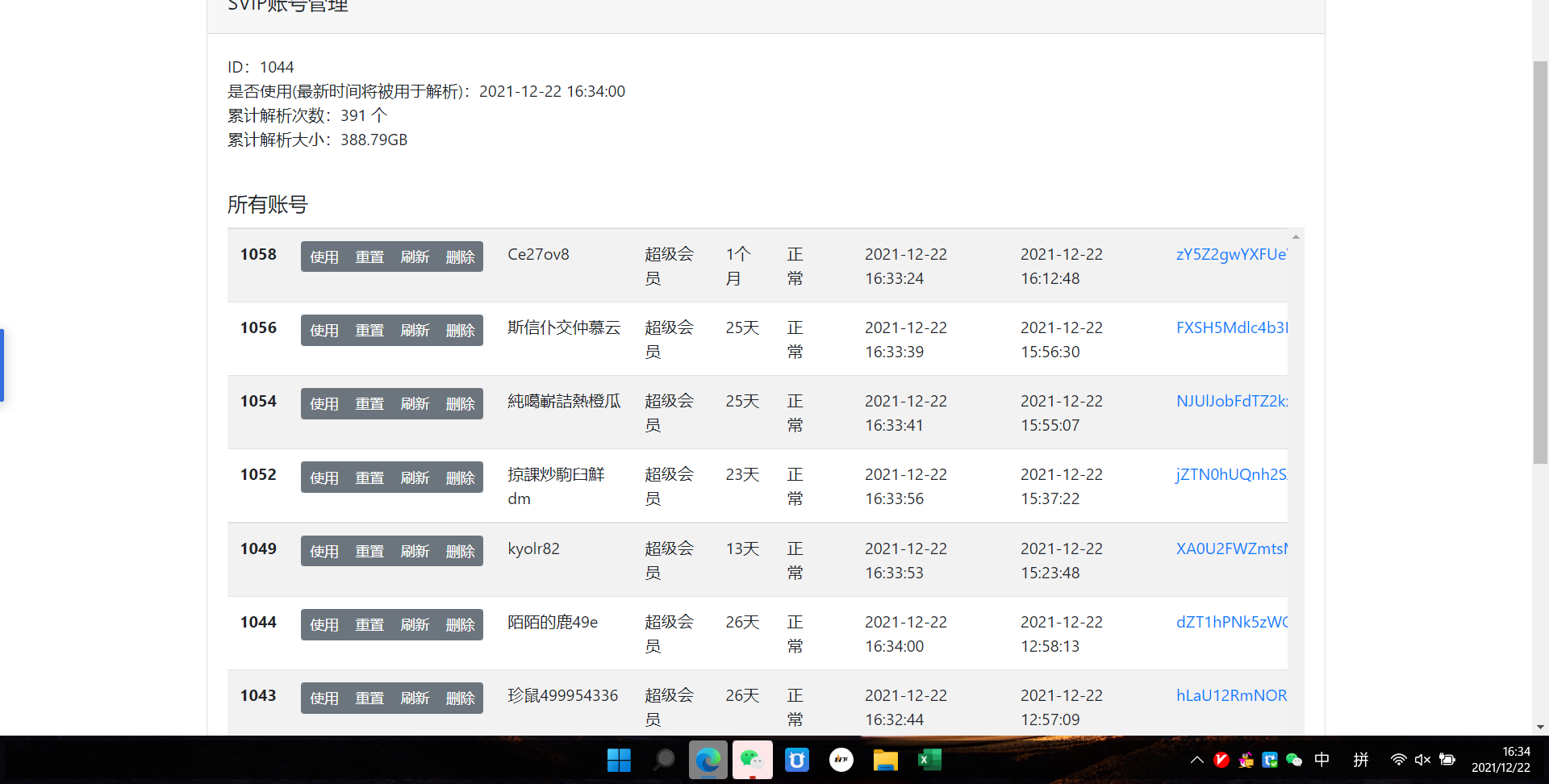Open the clock and date flyout
The image size is (1549, 784).
click(1501, 760)
